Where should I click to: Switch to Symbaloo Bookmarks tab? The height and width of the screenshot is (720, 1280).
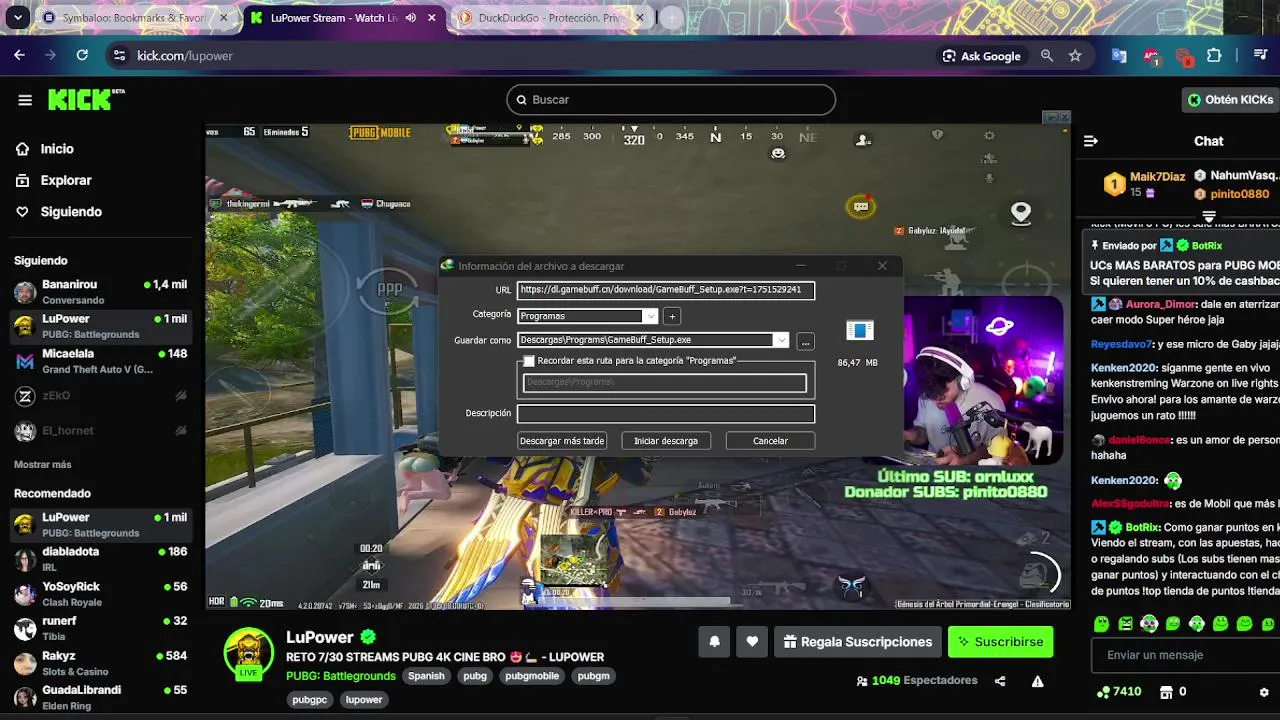coord(135,18)
